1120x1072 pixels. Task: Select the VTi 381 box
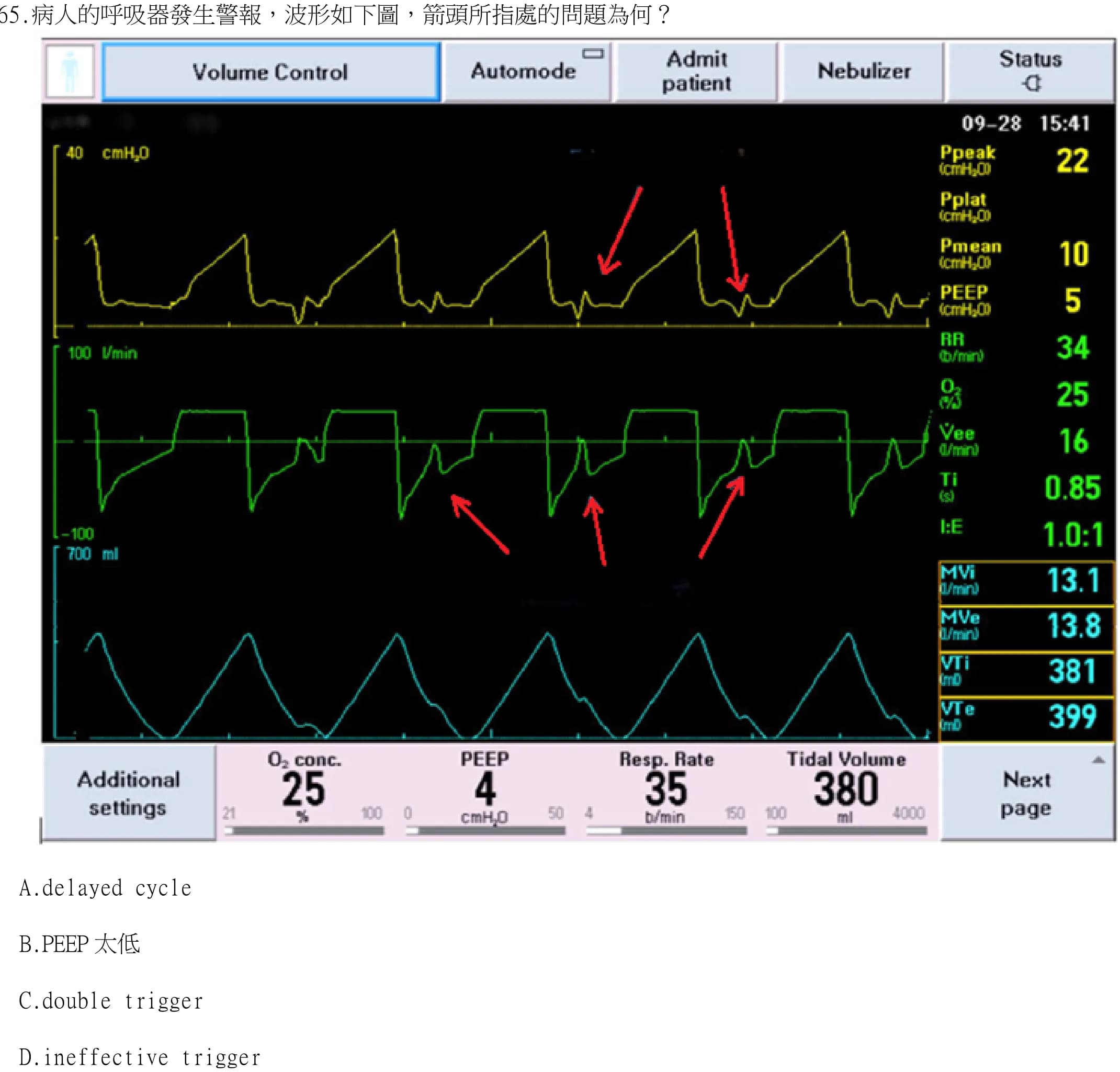pos(1027,674)
